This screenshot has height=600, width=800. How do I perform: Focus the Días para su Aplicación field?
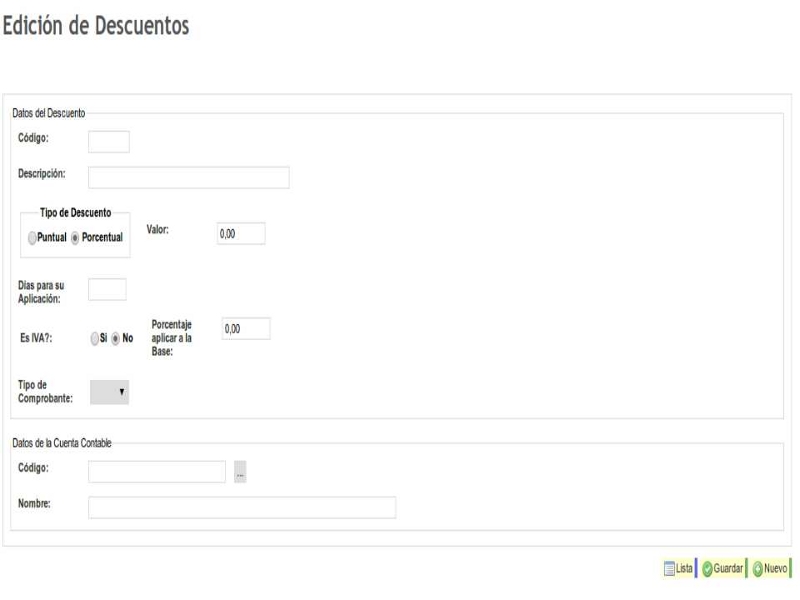pyautogui.click(x=107, y=289)
